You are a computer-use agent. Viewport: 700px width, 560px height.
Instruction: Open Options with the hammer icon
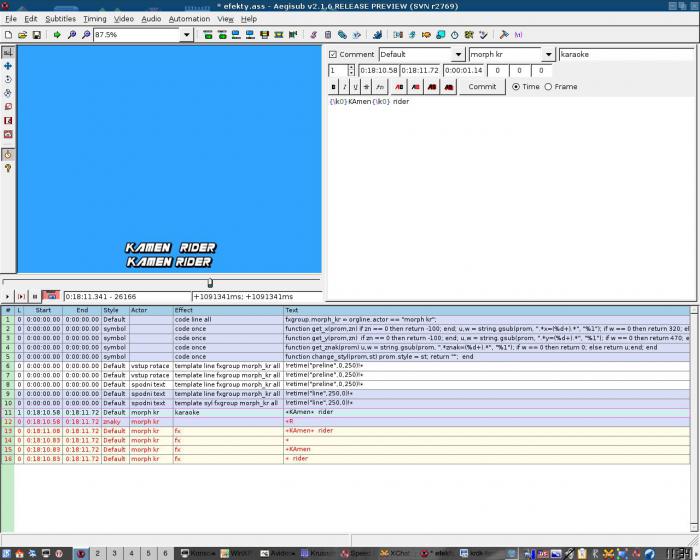point(504,34)
